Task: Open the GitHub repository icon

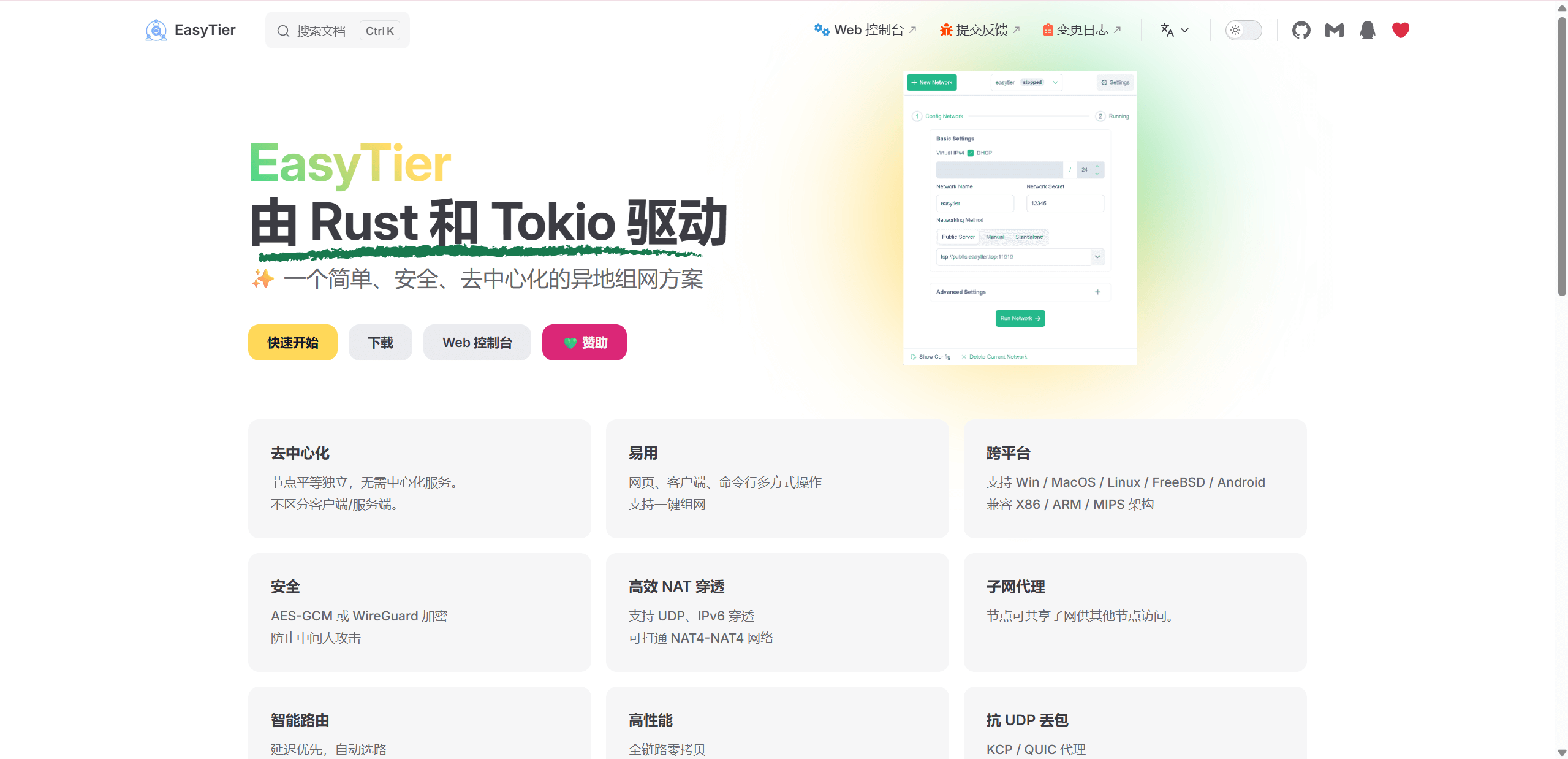Action: [x=1301, y=30]
